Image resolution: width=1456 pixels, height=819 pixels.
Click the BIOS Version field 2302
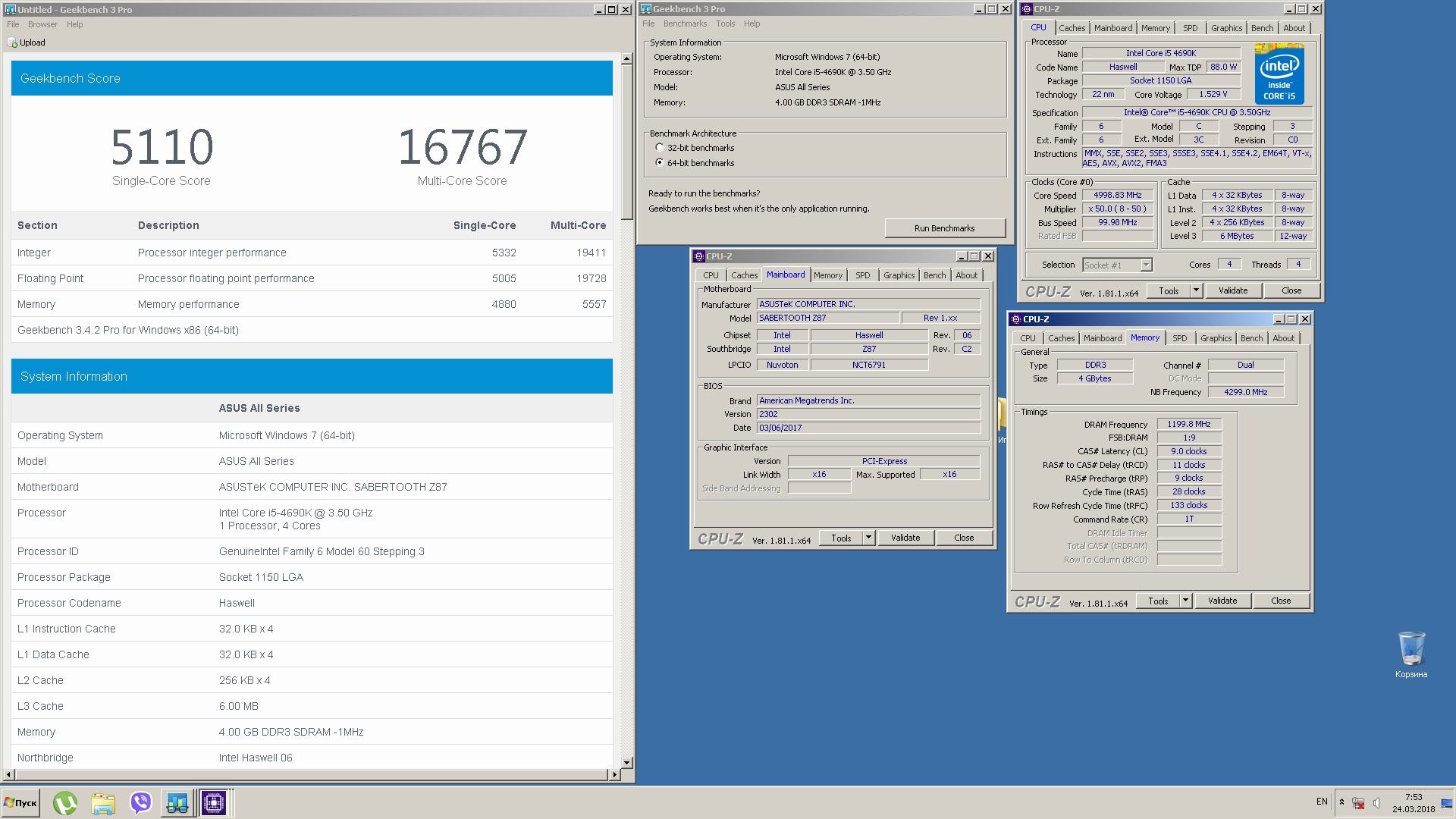pos(868,414)
